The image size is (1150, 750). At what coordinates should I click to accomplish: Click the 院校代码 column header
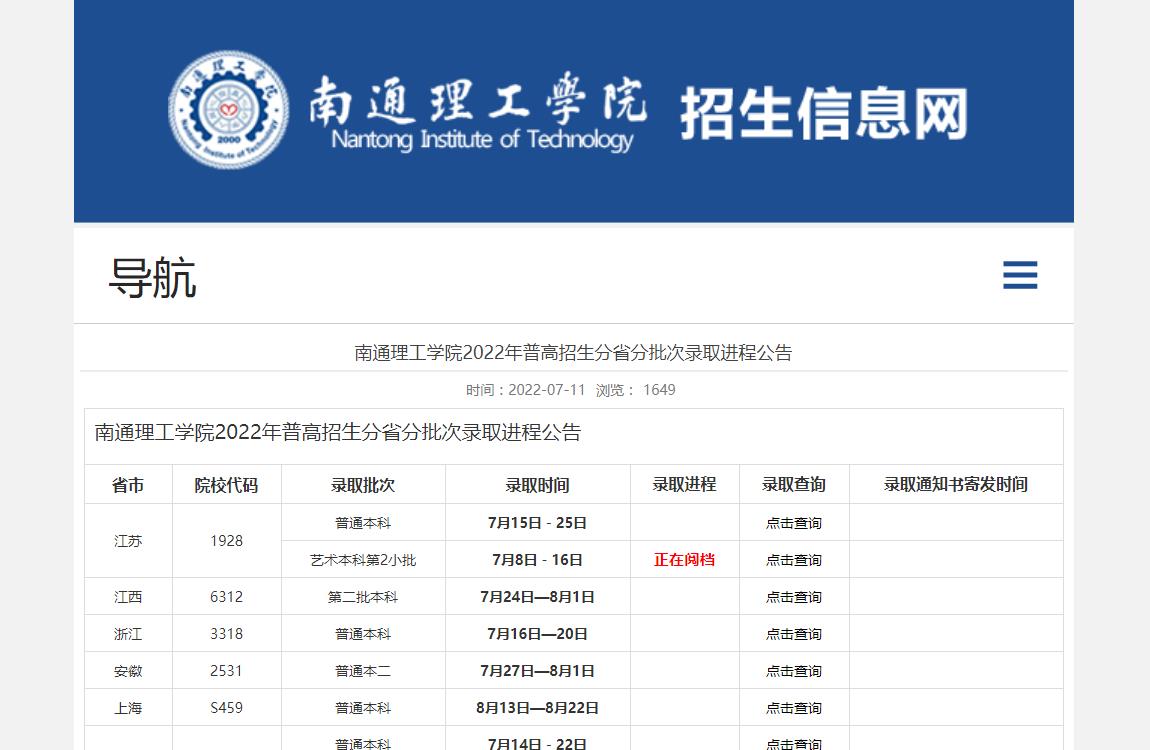point(226,485)
